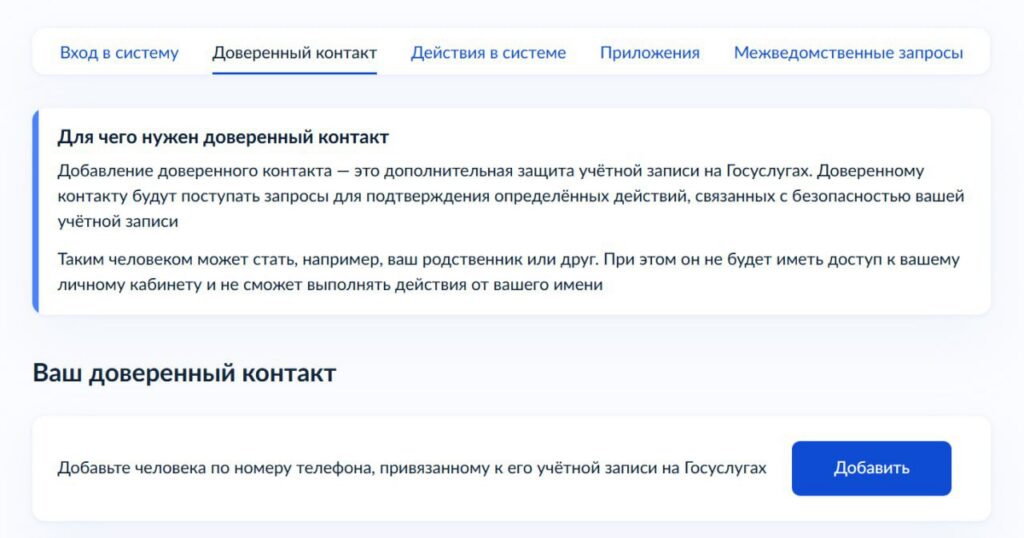
Task: Open the "Вход в систему" tab
Action: [x=119, y=53]
